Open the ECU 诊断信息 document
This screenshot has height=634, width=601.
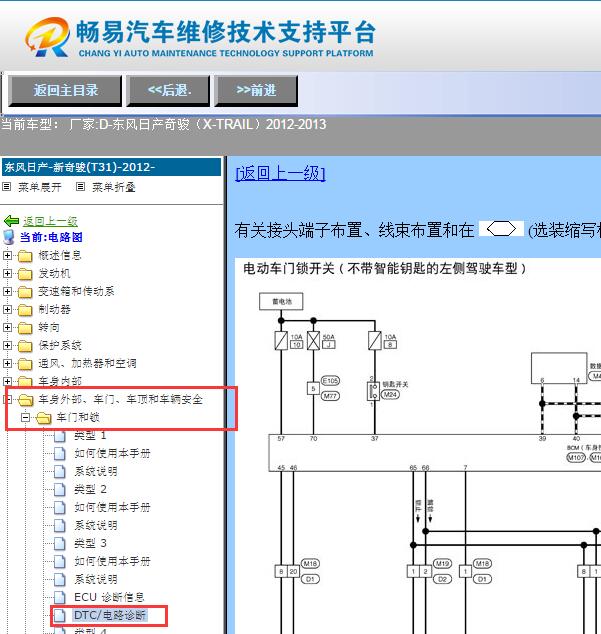[109, 597]
